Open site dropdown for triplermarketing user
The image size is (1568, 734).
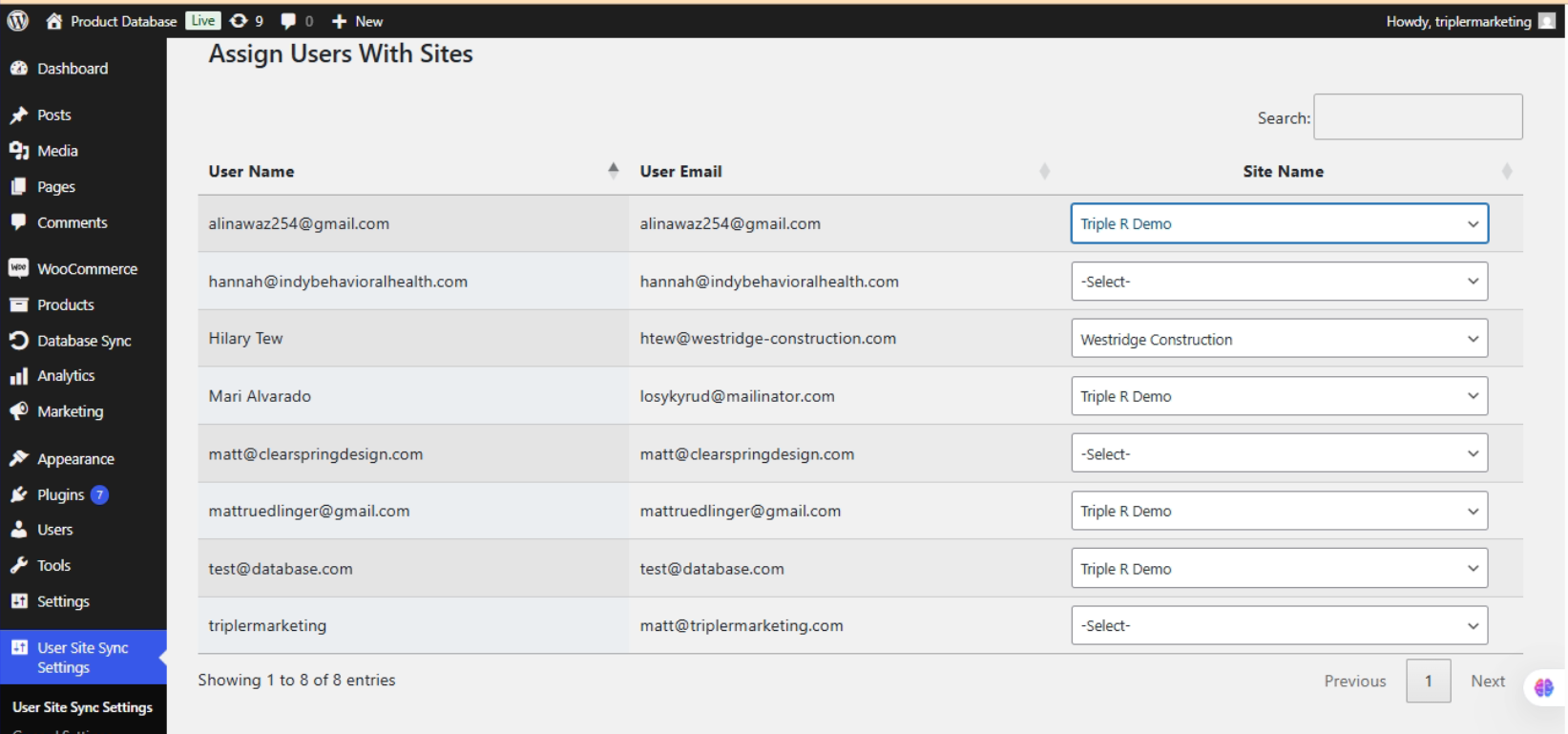(1279, 626)
